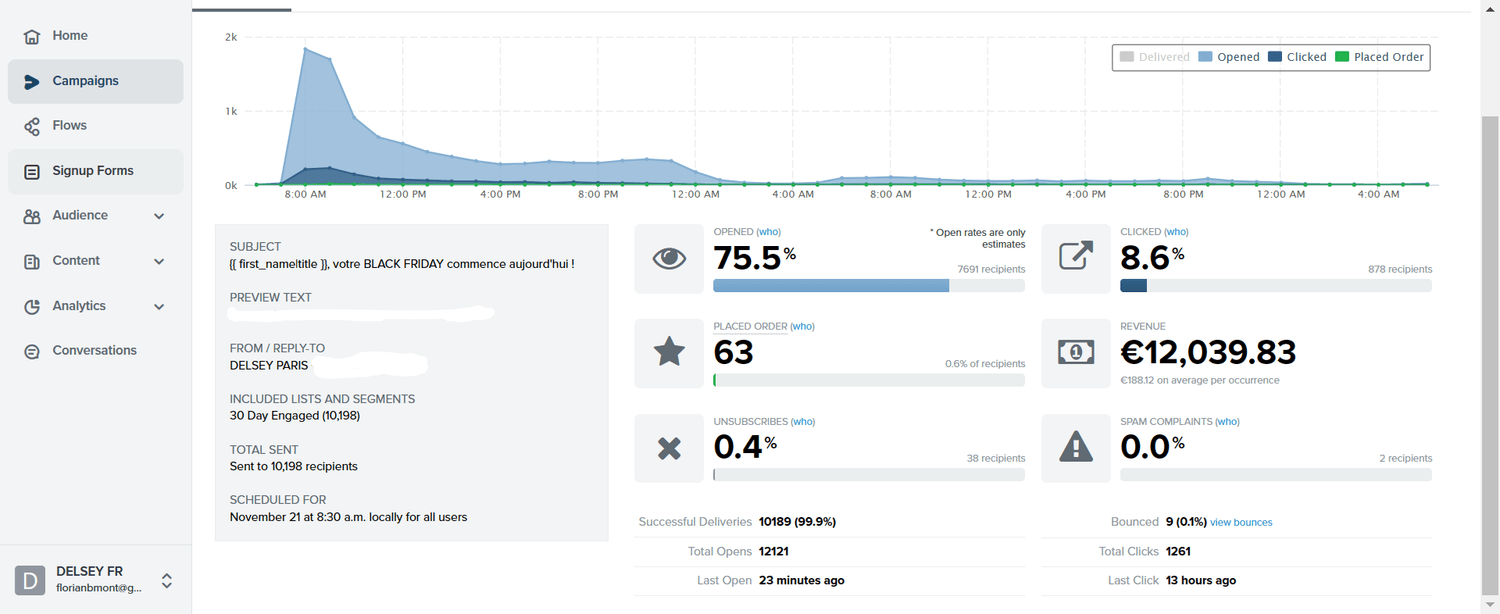Toggle Opened series in chart legend

pos(1229,57)
